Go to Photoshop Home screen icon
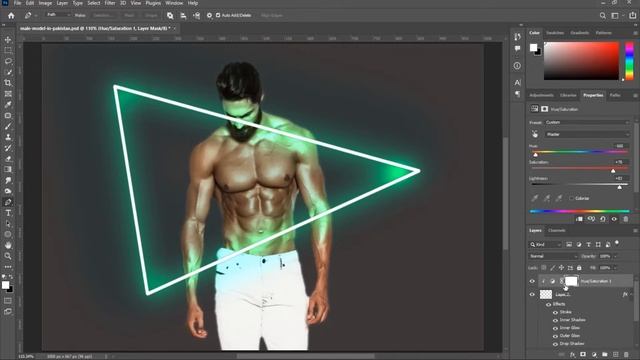 pos(11,16)
